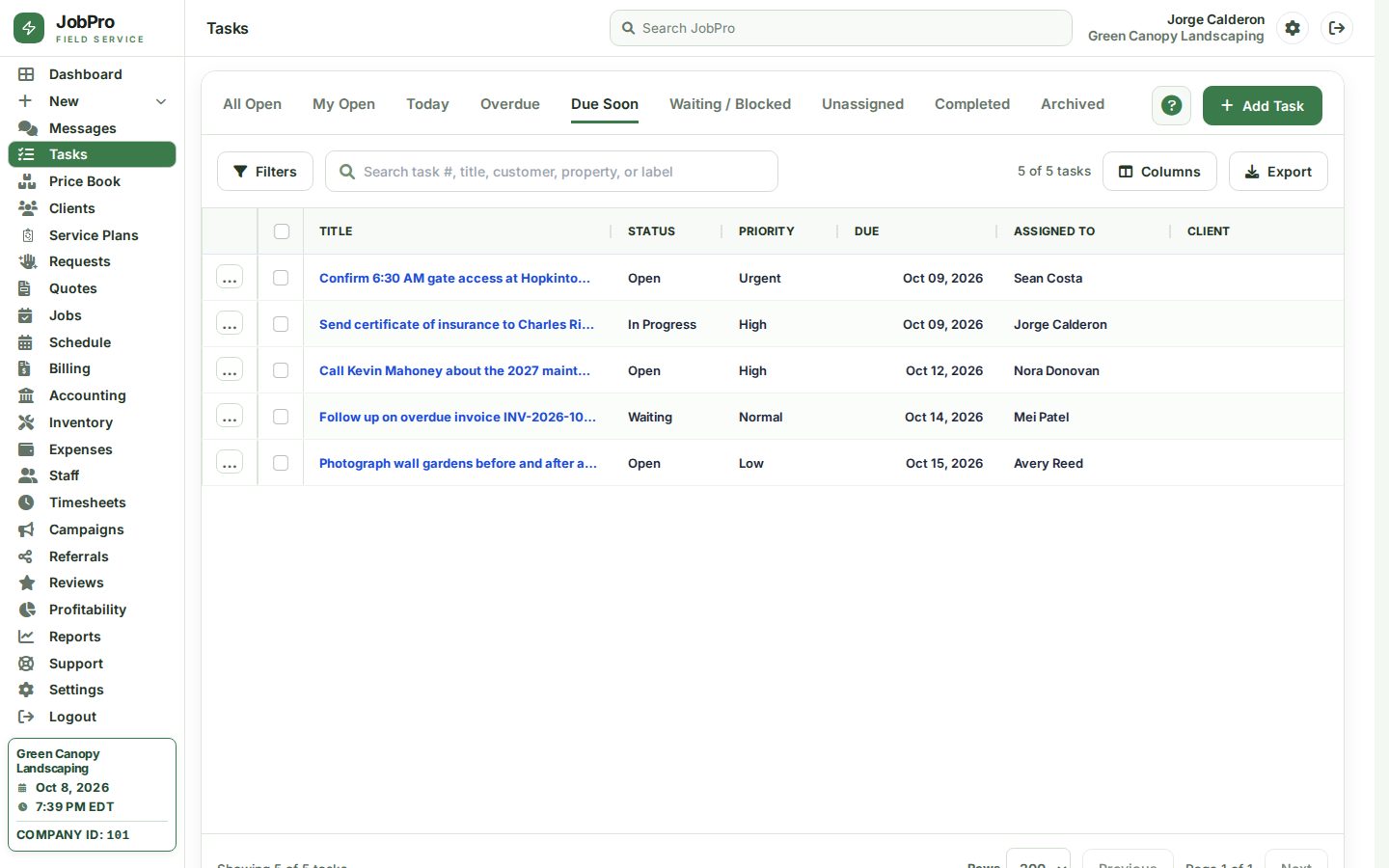This screenshot has width=1389, height=868.
Task: Open row actions menu for overdue invoice task
Action: coord(230,417)
